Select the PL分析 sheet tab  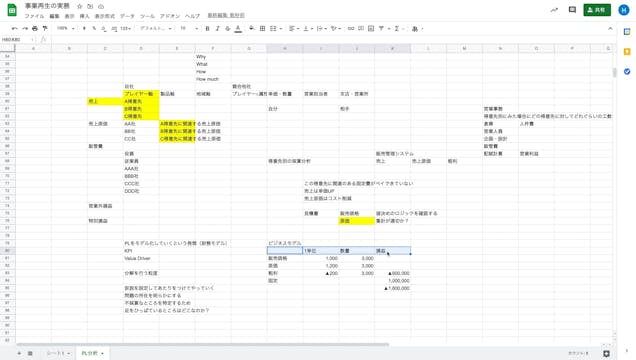92,354
